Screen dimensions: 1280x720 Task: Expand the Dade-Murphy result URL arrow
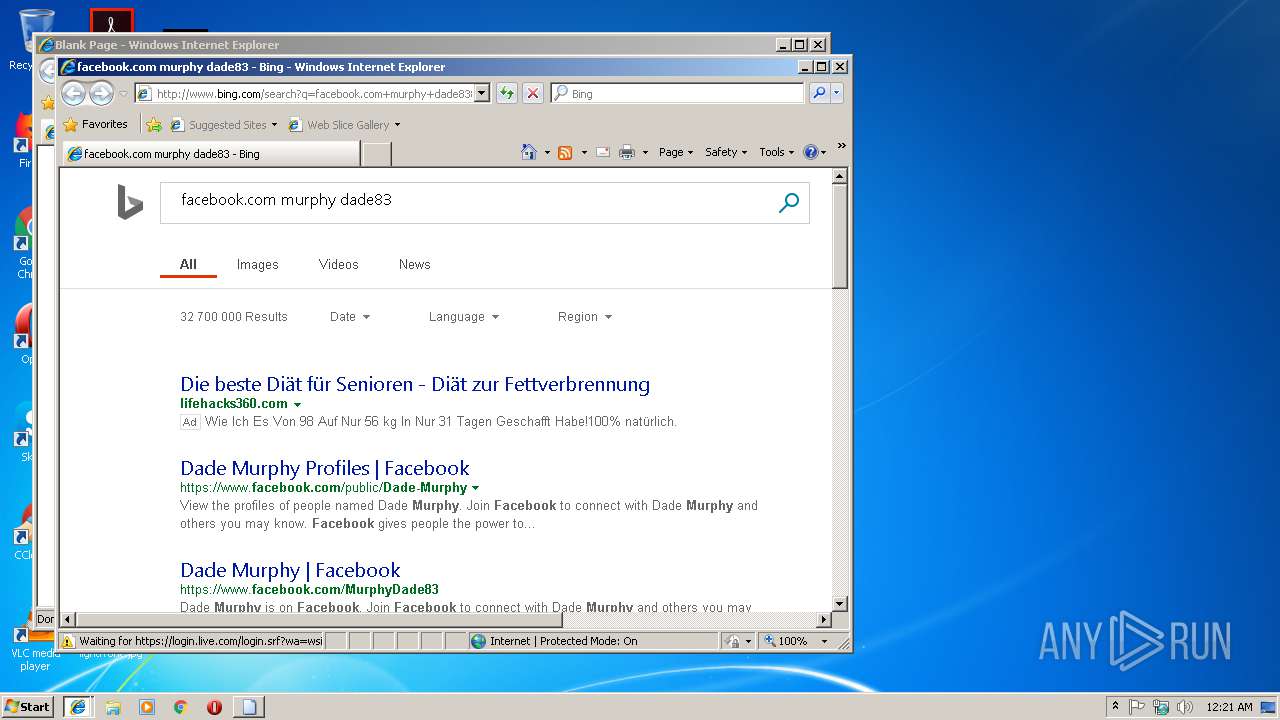[475, 488]
